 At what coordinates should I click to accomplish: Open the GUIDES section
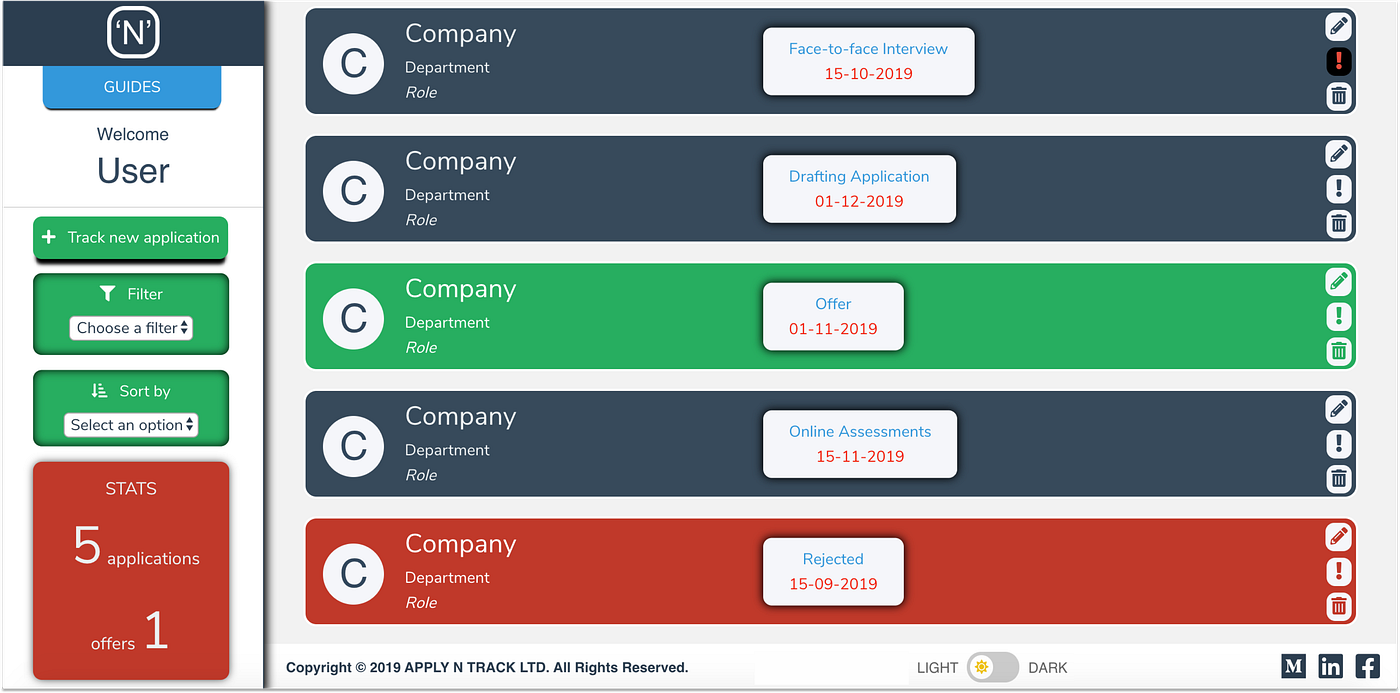[x=131, y=87]
